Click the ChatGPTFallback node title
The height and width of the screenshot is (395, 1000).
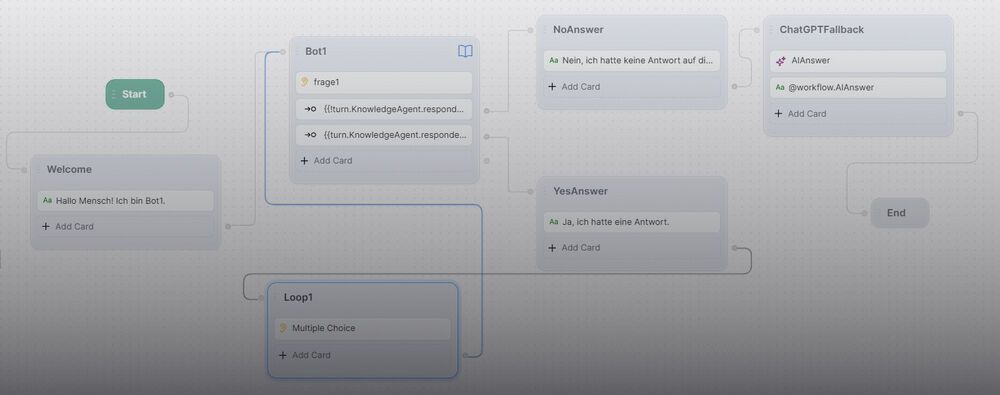pyautogui.click(x=821, y=30)
